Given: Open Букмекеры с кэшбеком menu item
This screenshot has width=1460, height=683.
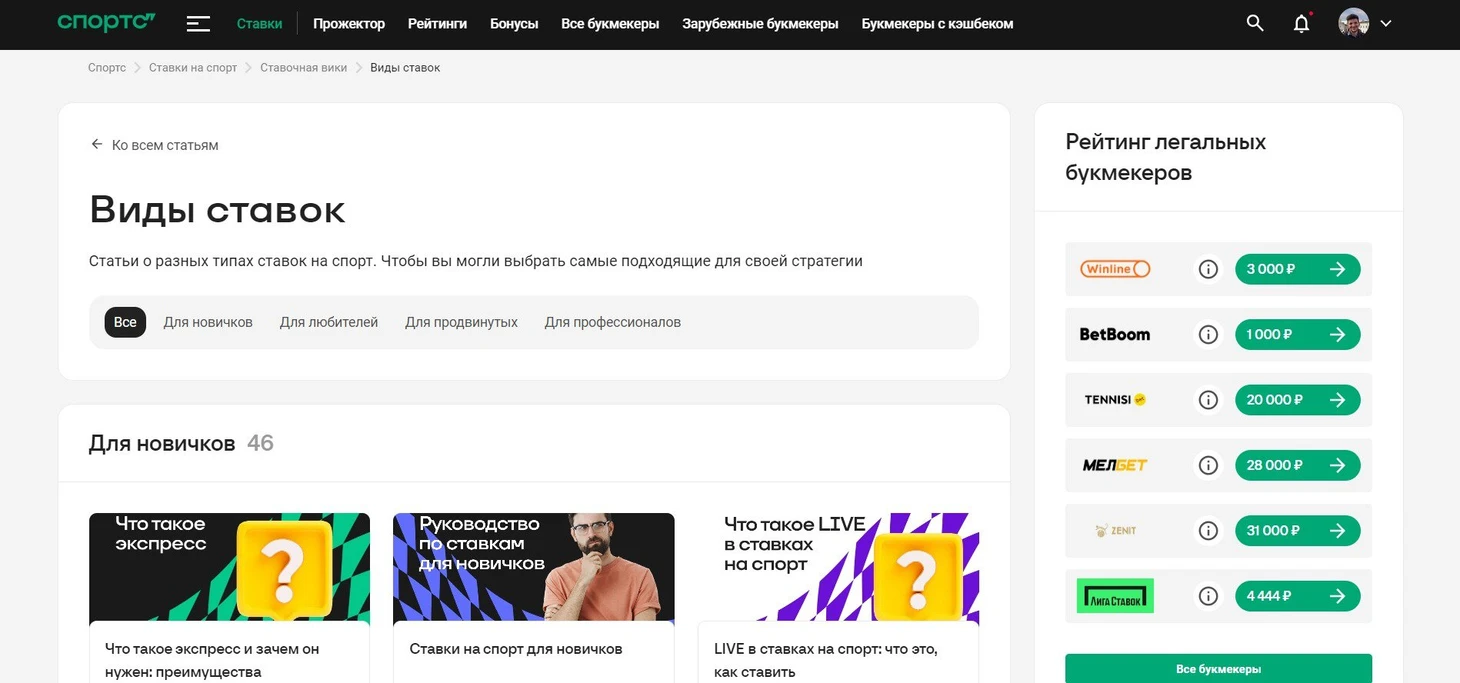Looking at the screenshot, I should pos(937,23).
